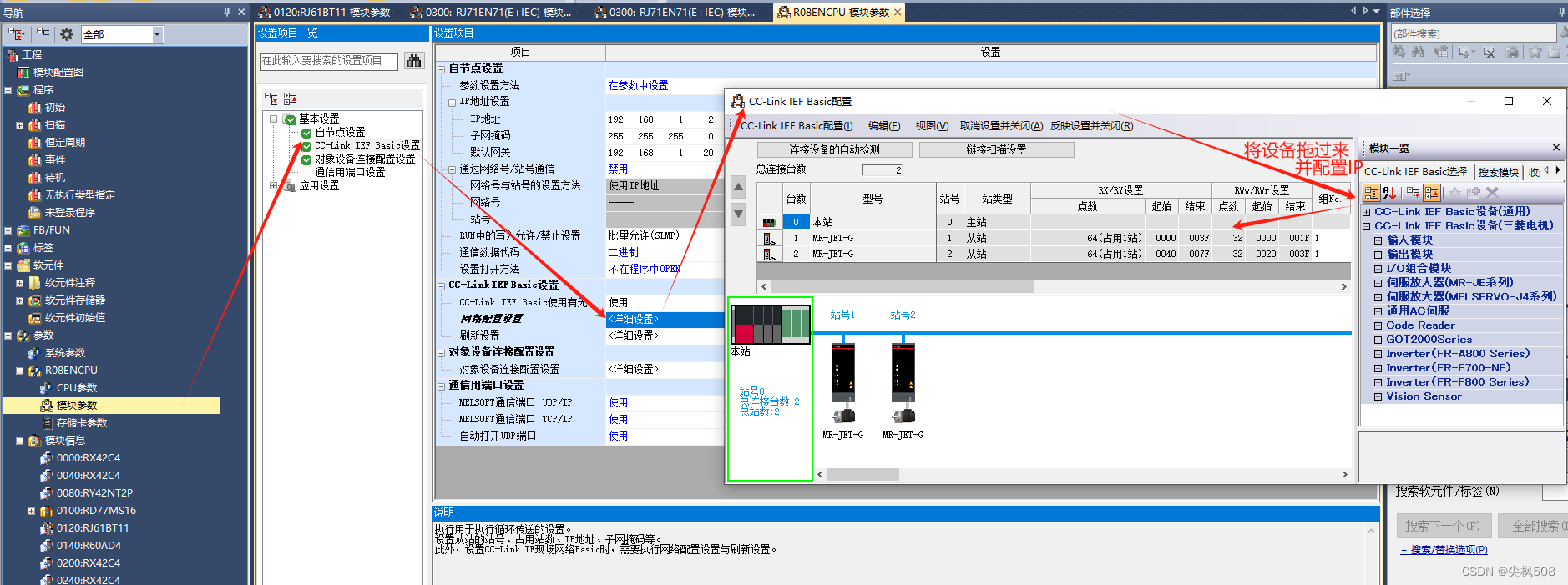Expand the FB/FUN tree node

pos(8,230)
